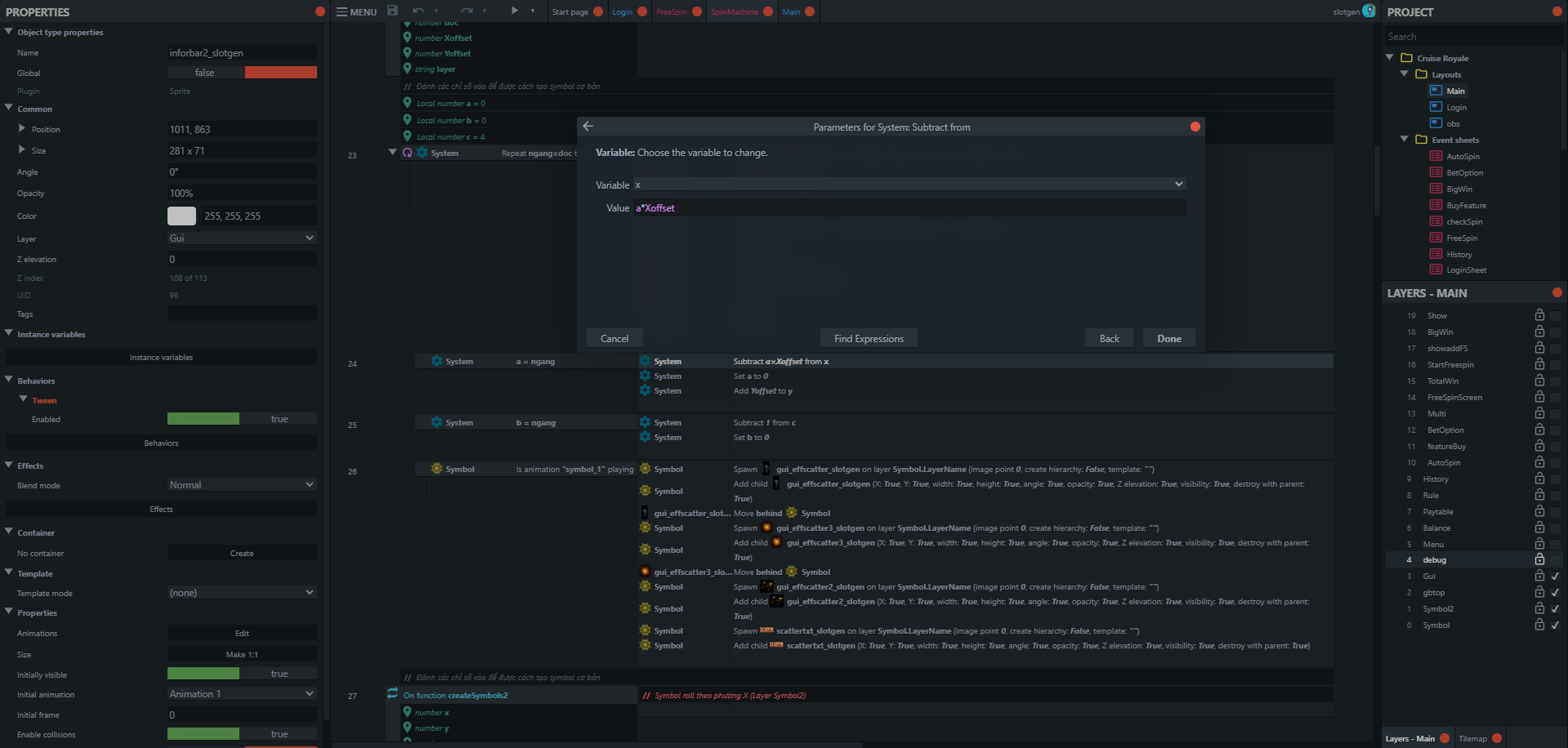Click the BigWin event sheet icon
Viewport: 1568px width, 748px height.
click(1436, 189)
